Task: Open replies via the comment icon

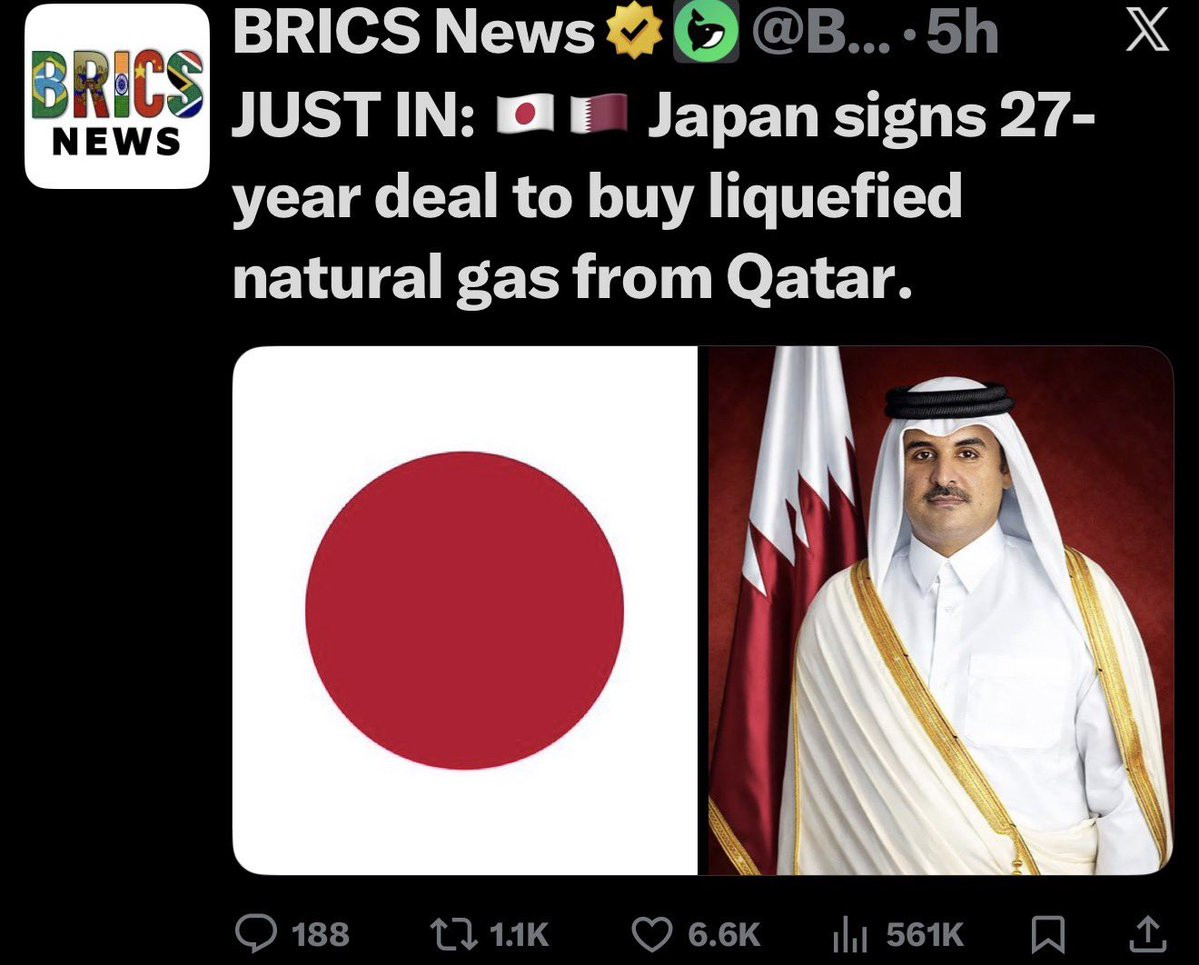Action: [256, 934]
